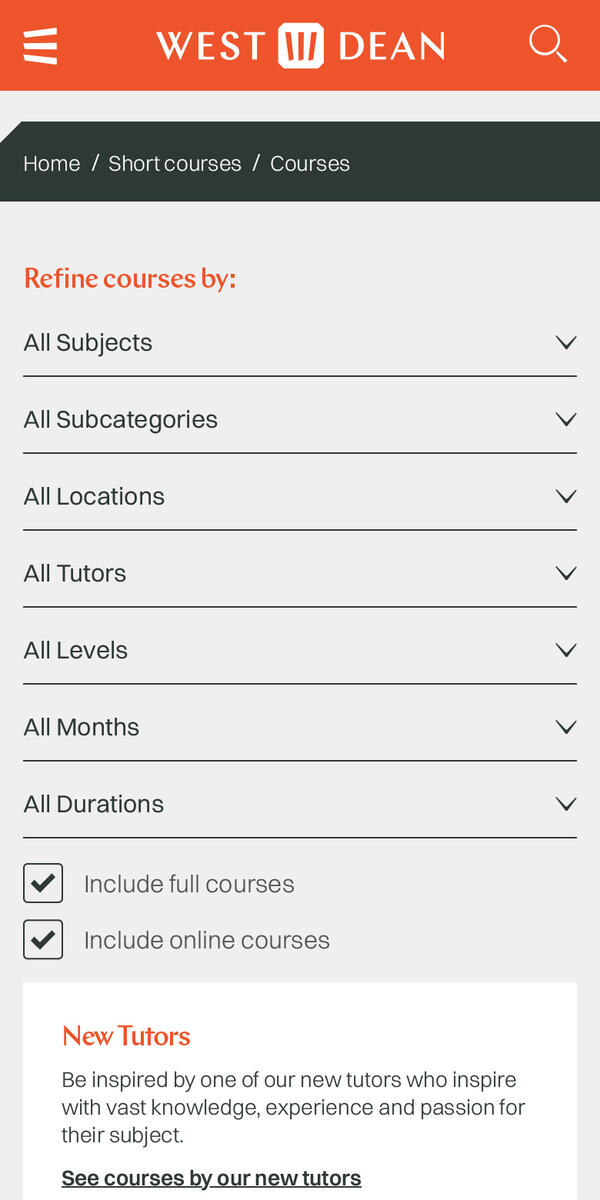Toggle Include online courses checkbox
Viewport: 600px width, 1200px height.
43,940
